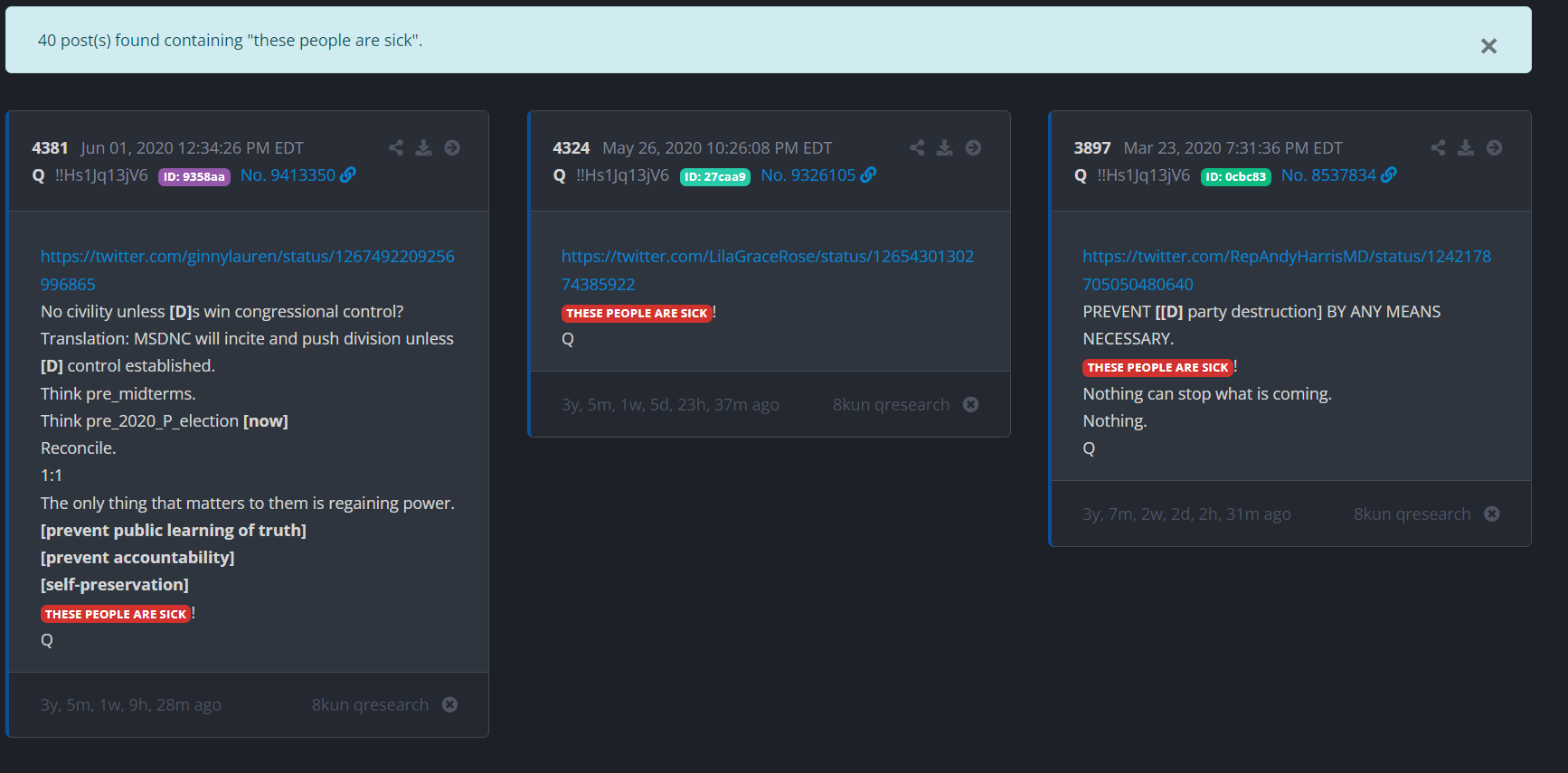Select the ID: 27caa9 badge
1568x773 pixels.
[715, 176]
